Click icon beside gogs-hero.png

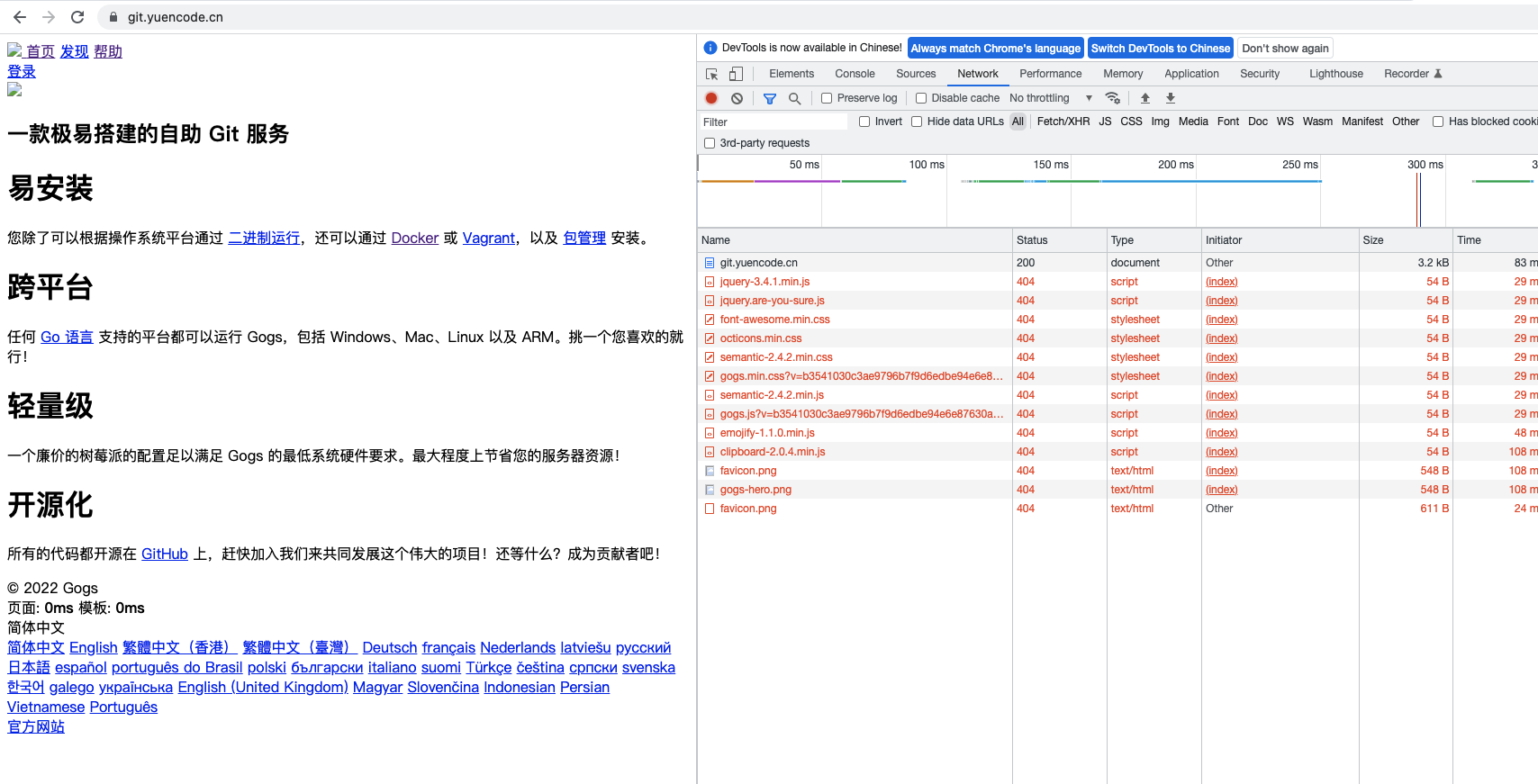point(710,490)
